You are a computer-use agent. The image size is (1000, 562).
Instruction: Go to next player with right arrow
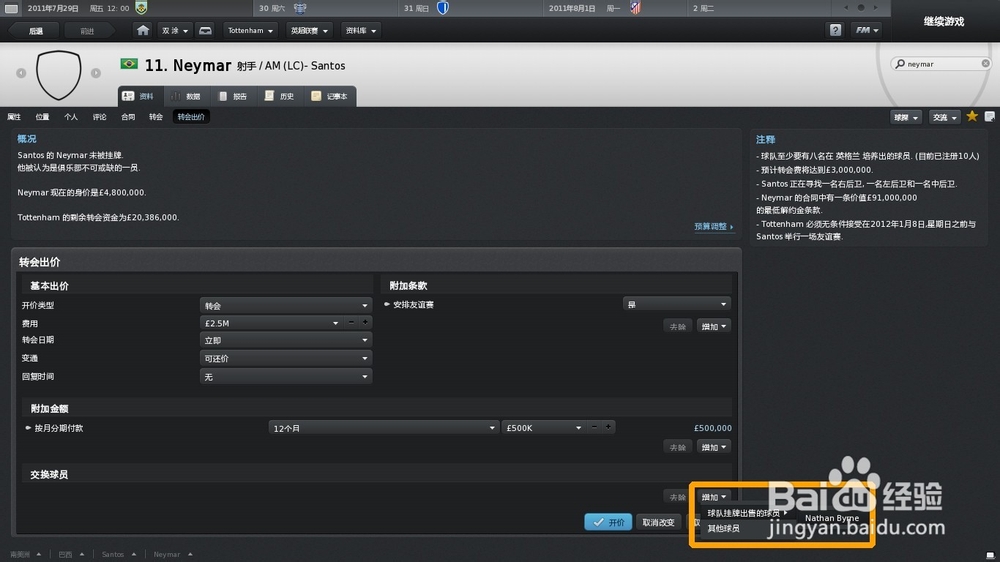pos(96,73)
